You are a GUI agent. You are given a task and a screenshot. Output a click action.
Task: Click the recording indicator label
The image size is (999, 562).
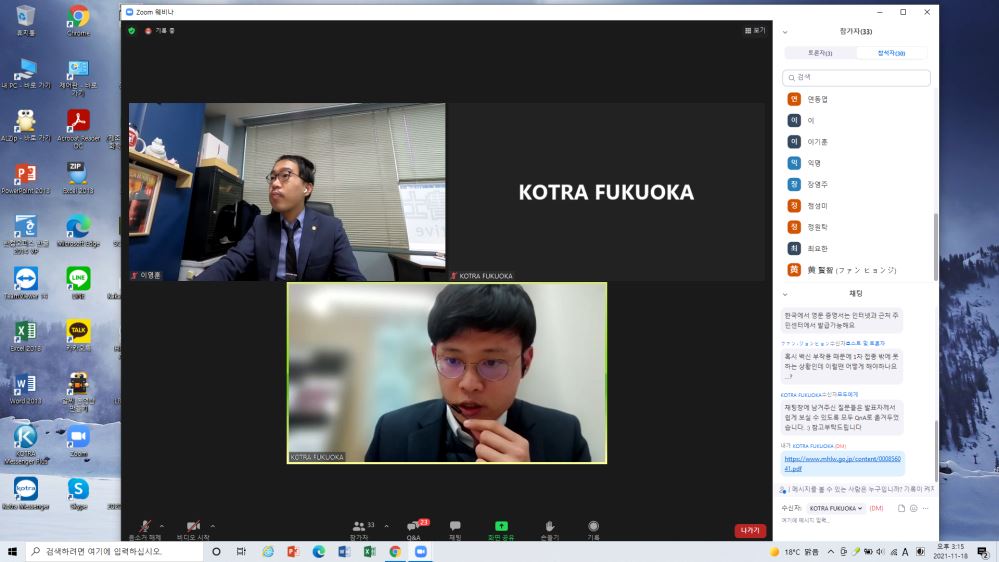pos(160,31)
